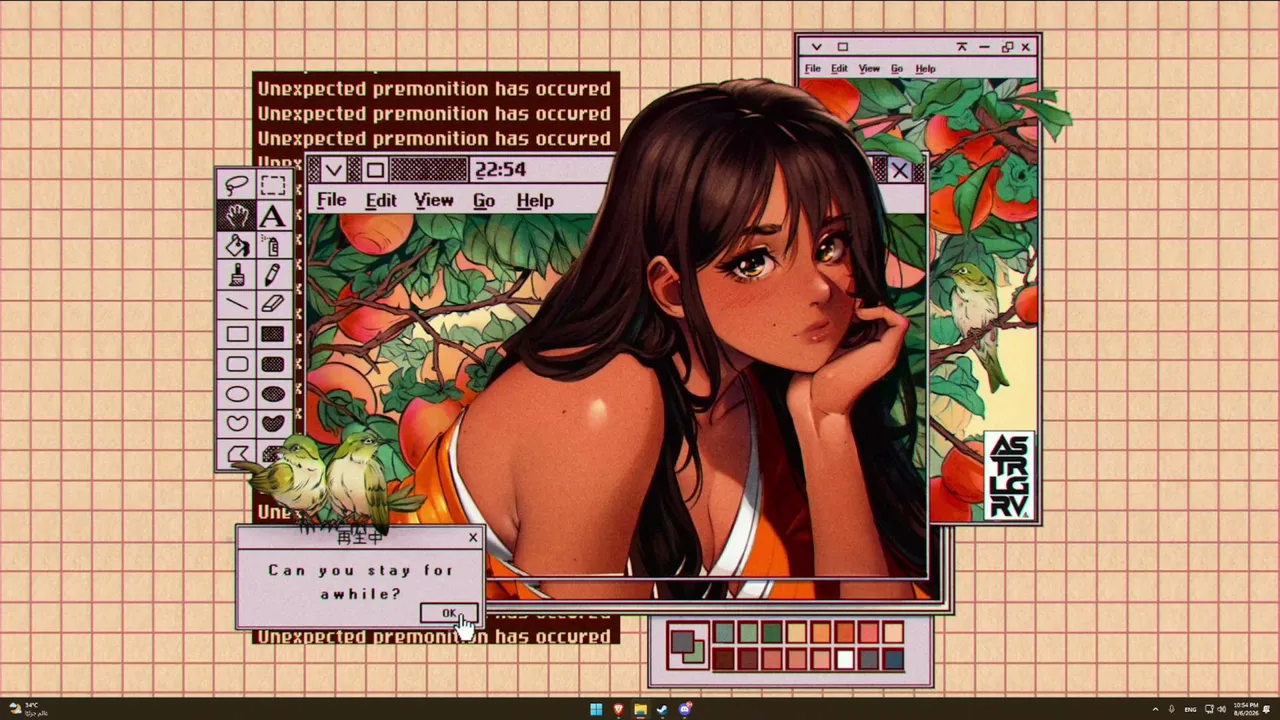
Task: Choose the Eraser tool
Action: click(x=273, y=304)
